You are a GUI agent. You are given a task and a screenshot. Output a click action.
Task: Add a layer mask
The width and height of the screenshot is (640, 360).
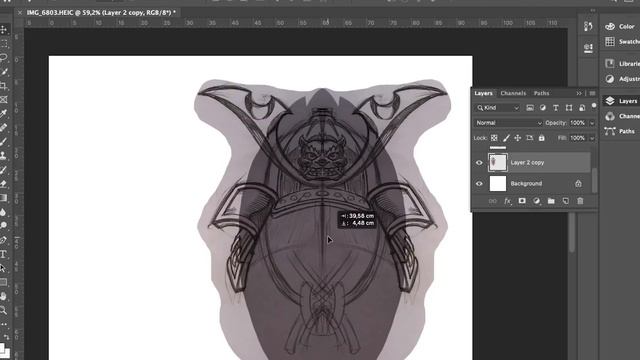click(x=522, y=201)
